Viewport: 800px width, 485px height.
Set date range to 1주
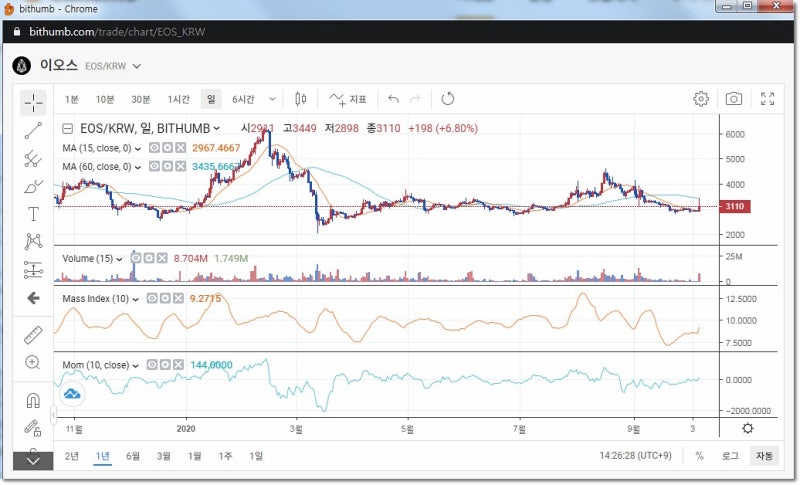click(225, 456)
